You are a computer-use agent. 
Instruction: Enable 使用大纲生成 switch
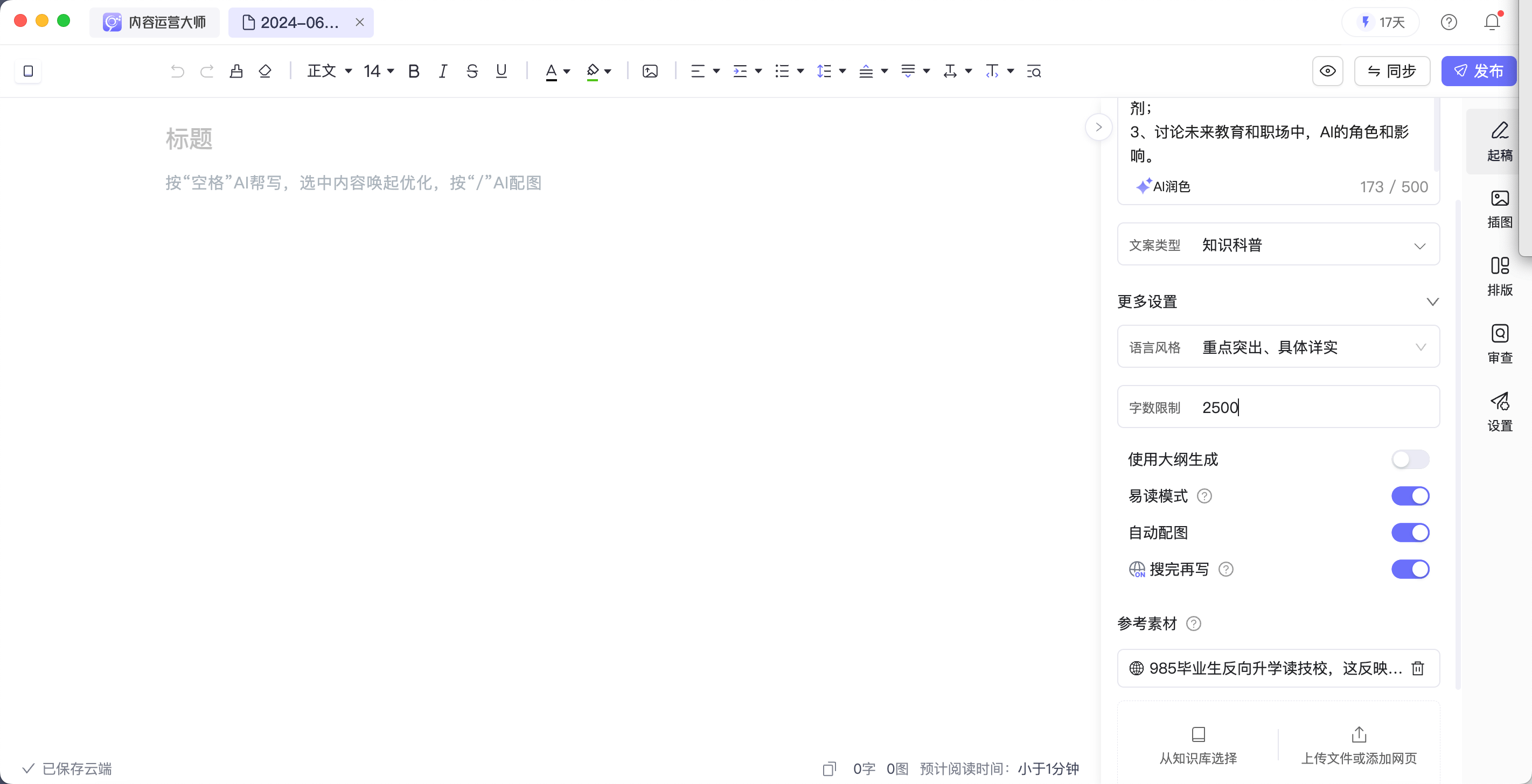(1410, 459)
